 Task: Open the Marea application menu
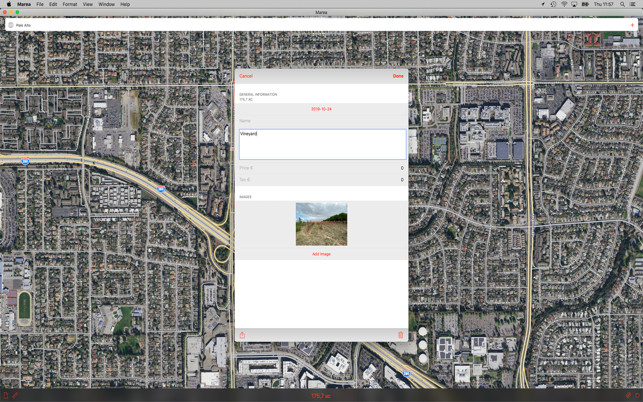click(24, 4)
